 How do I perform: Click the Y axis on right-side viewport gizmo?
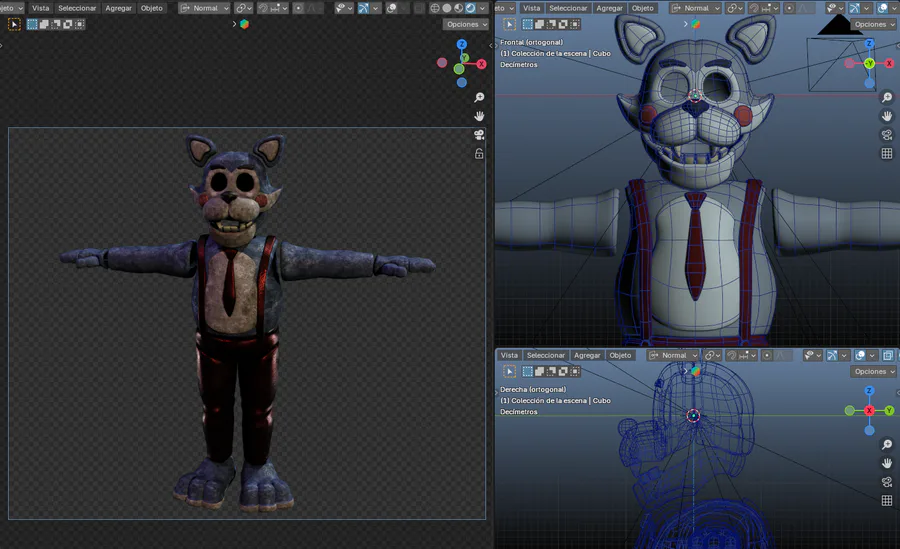coord(890,411)
